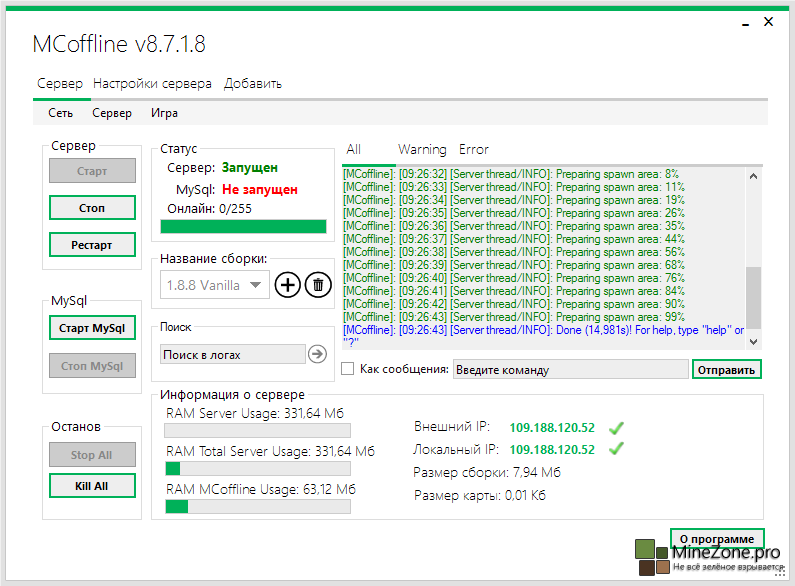This screenshot has height=586, width=795.
Task: Click green checkmark next to external IP
Action: 617,428
